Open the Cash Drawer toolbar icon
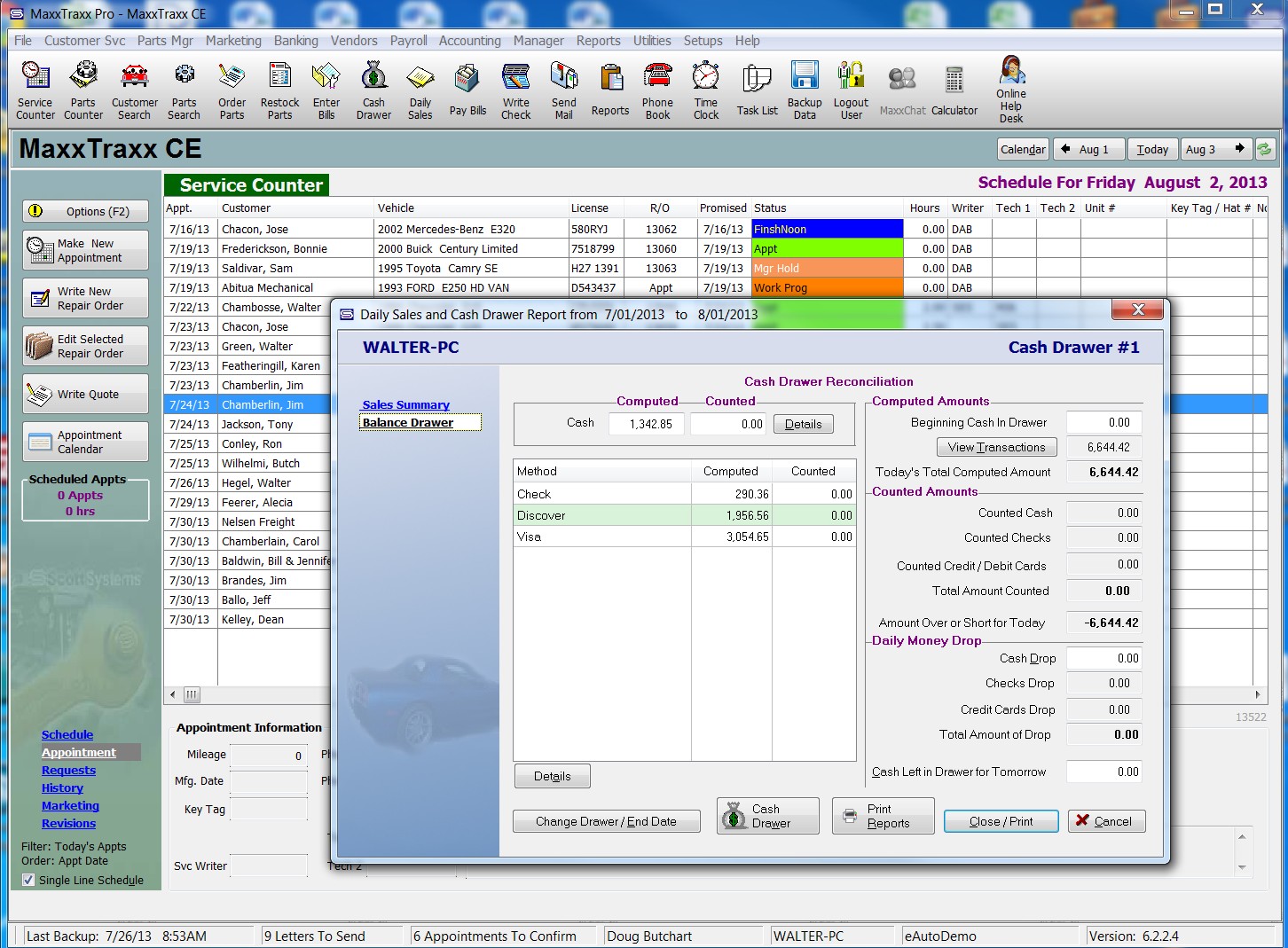1288x948 pixels. pyautogui.click(x=374, y=90)
